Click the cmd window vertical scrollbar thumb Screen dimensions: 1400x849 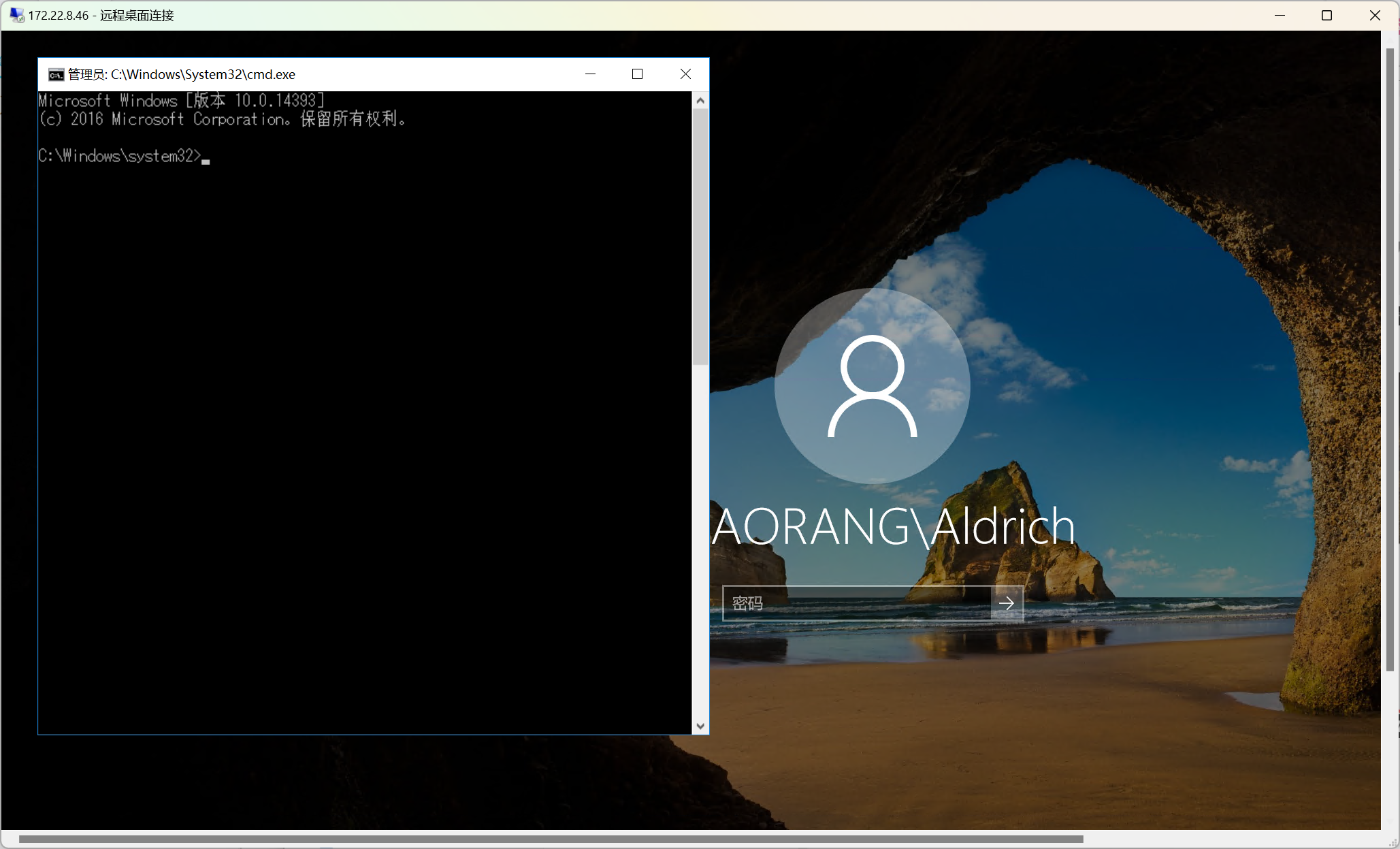(700, 236)
